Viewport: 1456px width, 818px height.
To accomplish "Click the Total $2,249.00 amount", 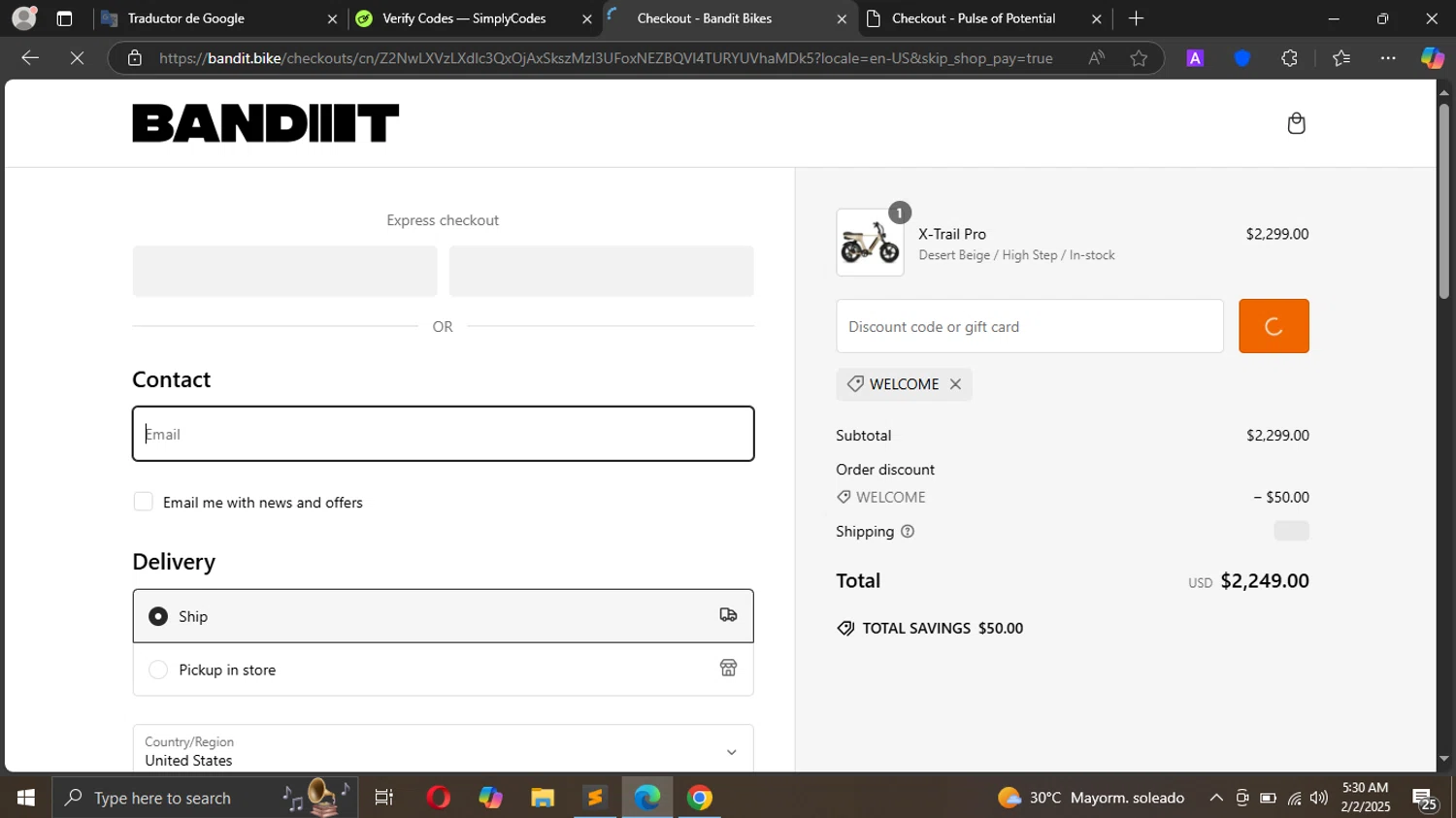I will pos(1265,580).
